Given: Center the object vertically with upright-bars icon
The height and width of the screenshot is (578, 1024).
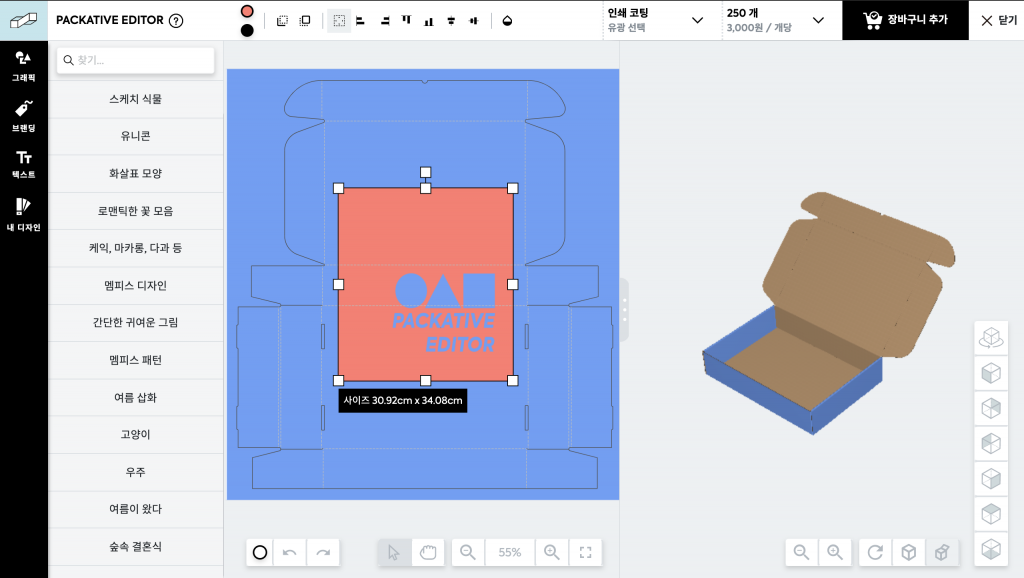Looking at the screenshot, I should tap(473, 21).
